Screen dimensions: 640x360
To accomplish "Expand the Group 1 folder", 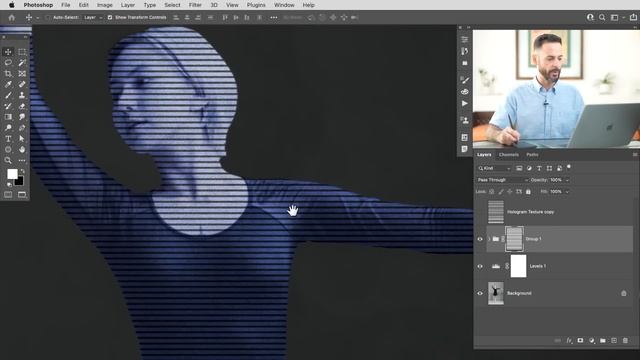I will pos(489,239).
